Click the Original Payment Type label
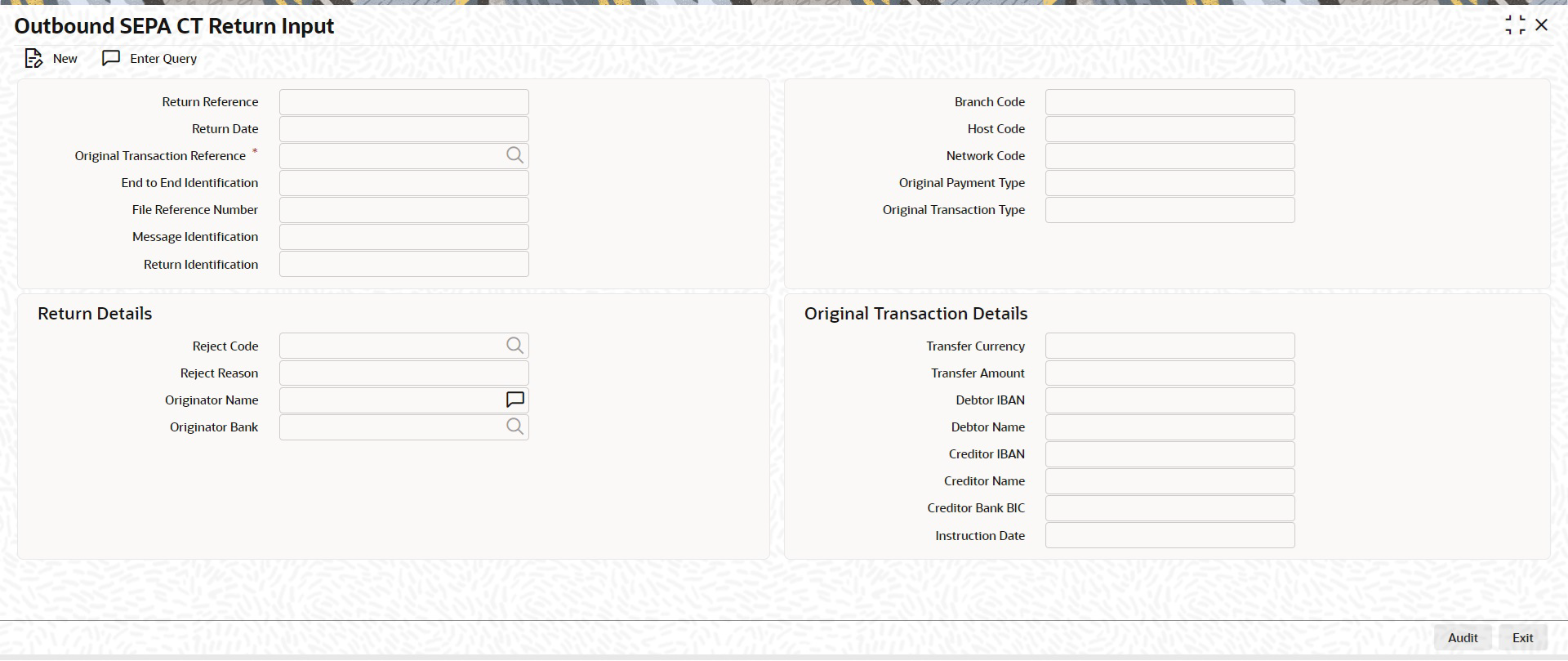Screen dimensions: 1568x661 (x=962, y=183)
